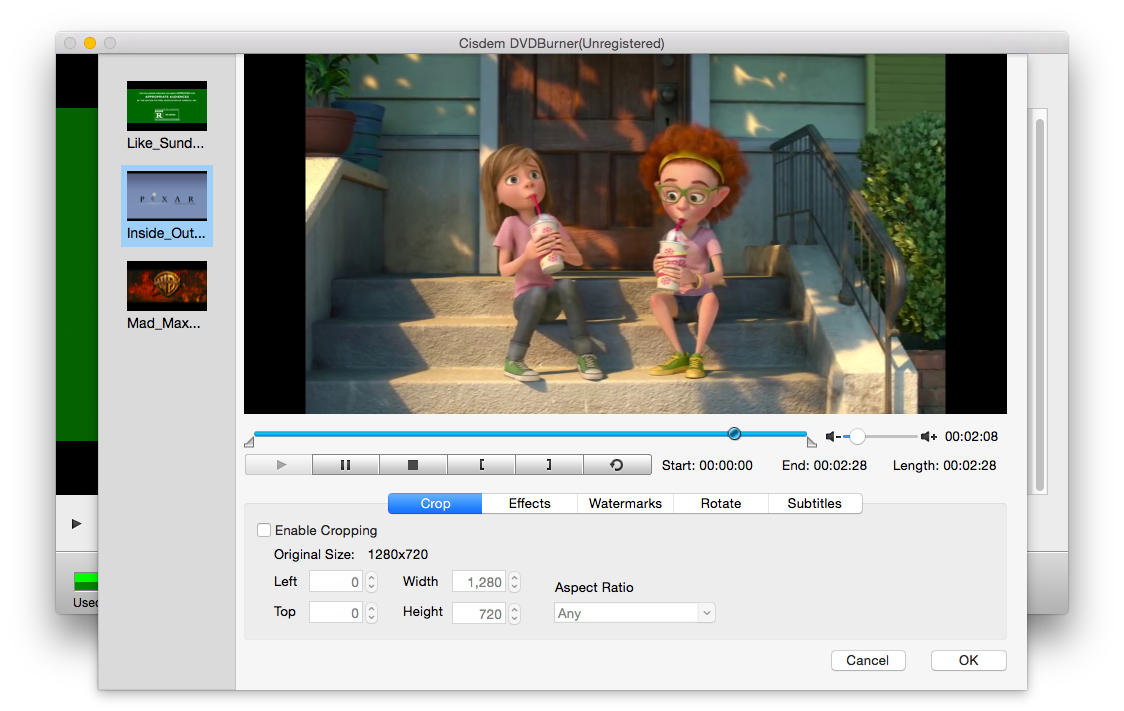Click the left trim marker on the timeline

click(x=249, y=442)
